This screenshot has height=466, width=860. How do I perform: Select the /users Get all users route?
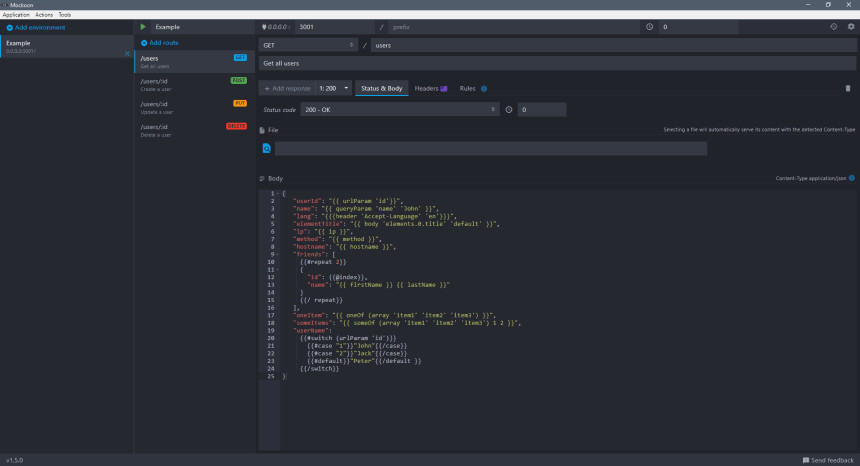[195, 61]
